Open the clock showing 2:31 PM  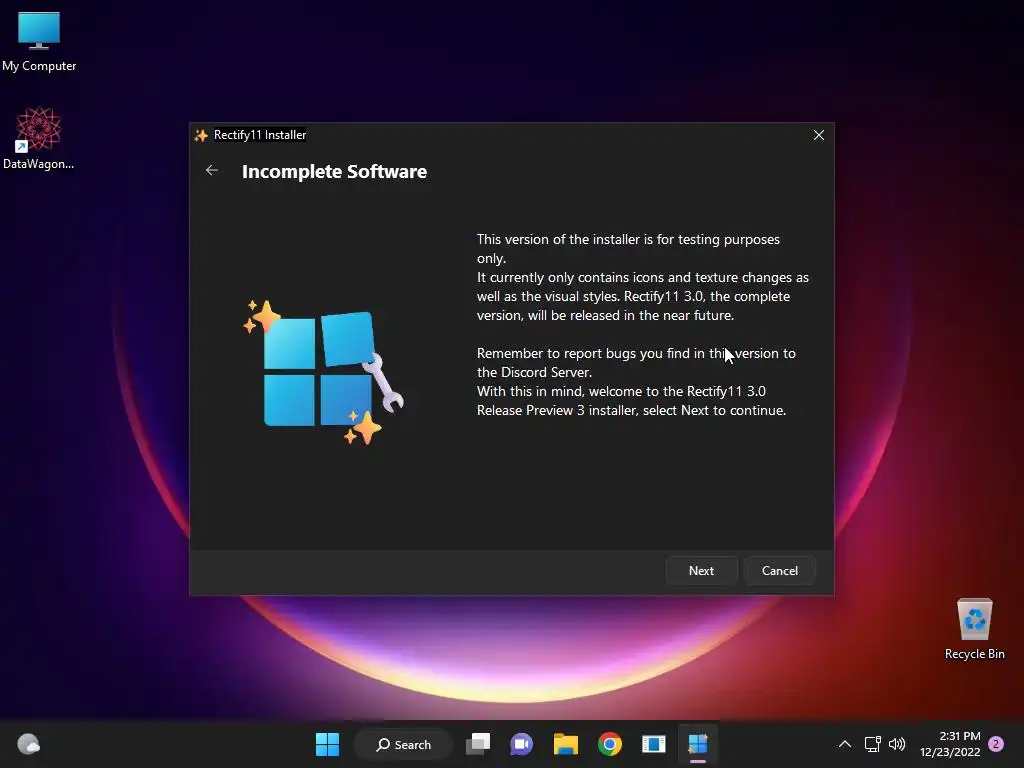point(950,744)
